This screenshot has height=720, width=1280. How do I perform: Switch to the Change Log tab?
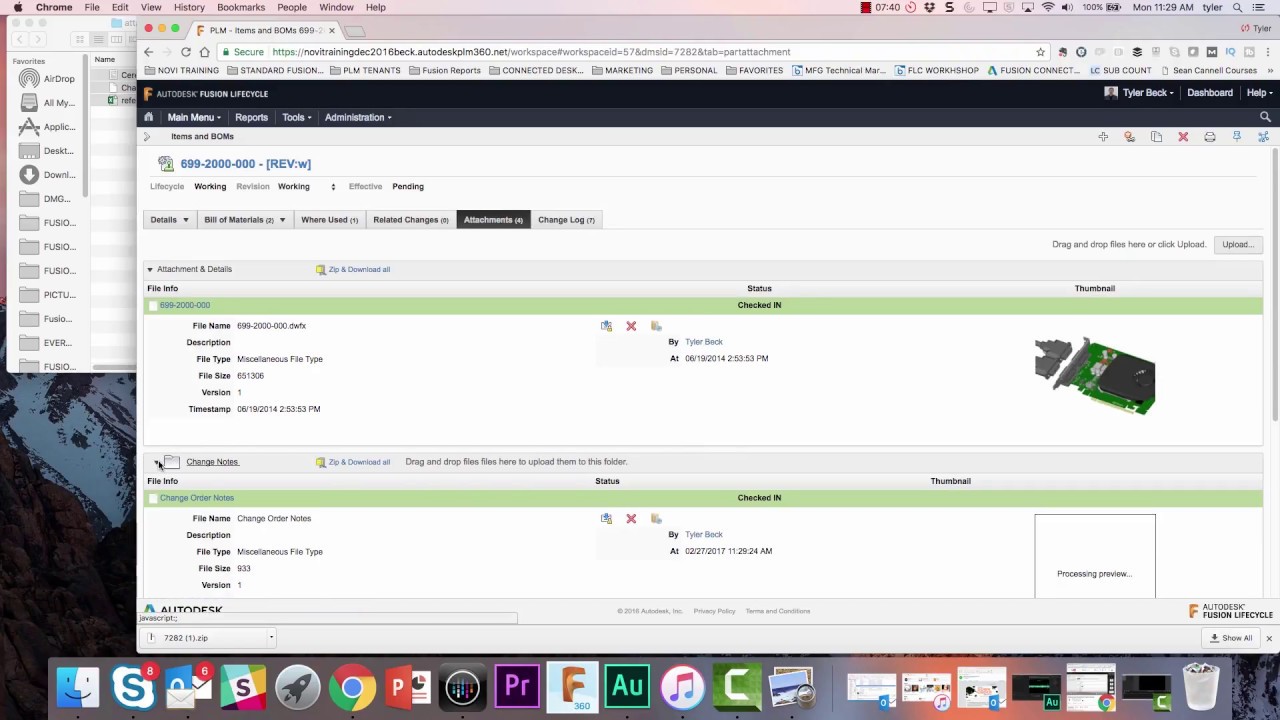(566, 220)
